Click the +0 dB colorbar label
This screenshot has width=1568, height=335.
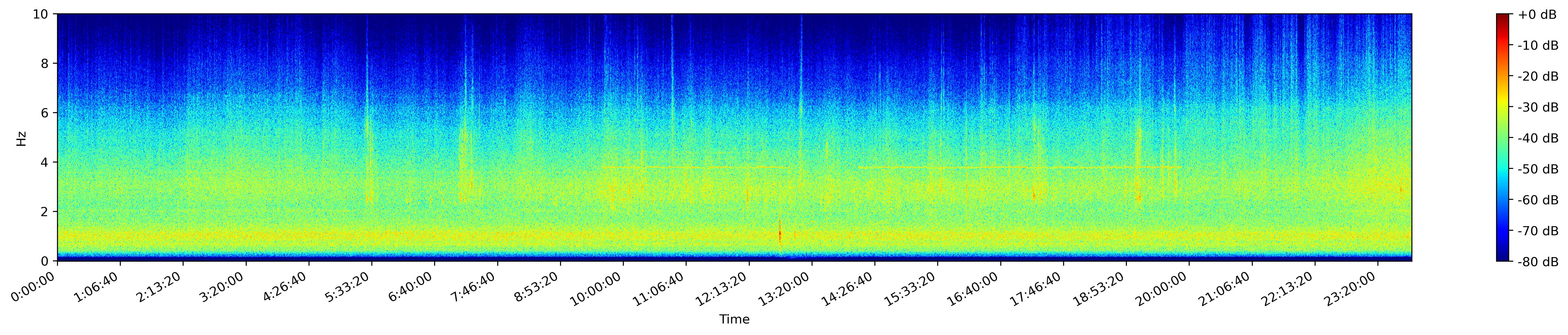pyautogui.click(x=1537, y=15)
